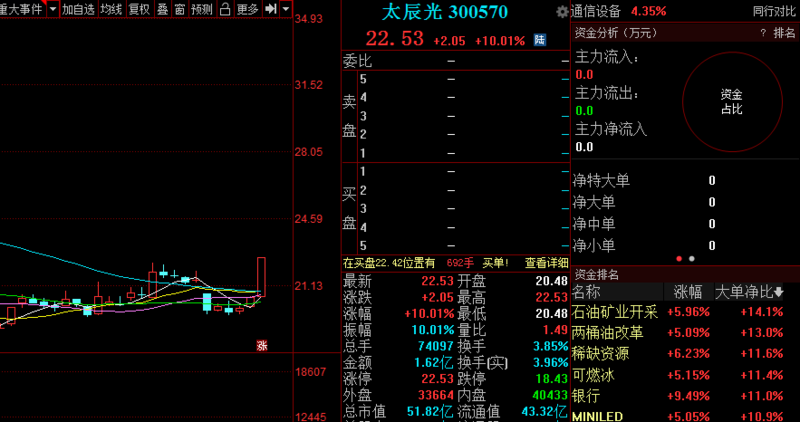The width and height of the screenshot is (800, 422).
Task: Click the 换手 value 3.85%
Action: tap(551, 346)
